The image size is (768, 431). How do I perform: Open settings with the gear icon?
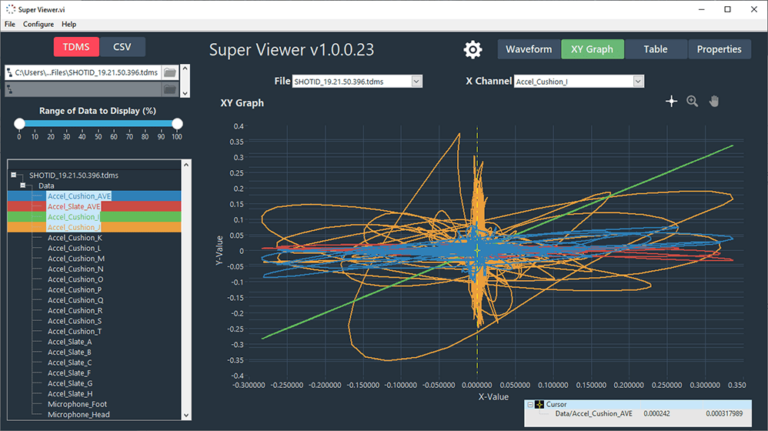[x=472, y=49]
